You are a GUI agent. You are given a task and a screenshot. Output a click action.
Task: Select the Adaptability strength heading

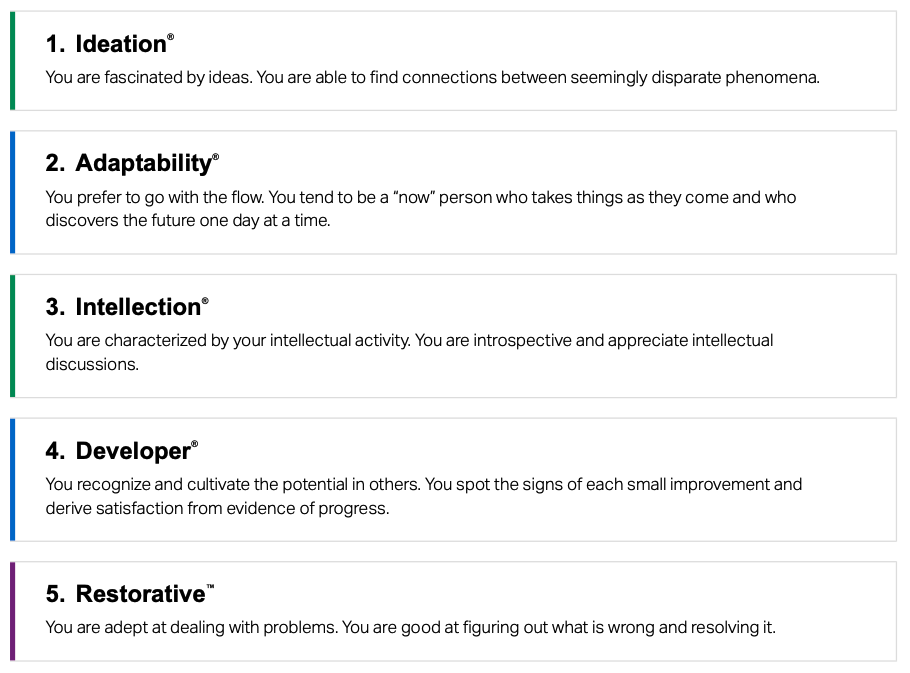[x=132, y=163]
